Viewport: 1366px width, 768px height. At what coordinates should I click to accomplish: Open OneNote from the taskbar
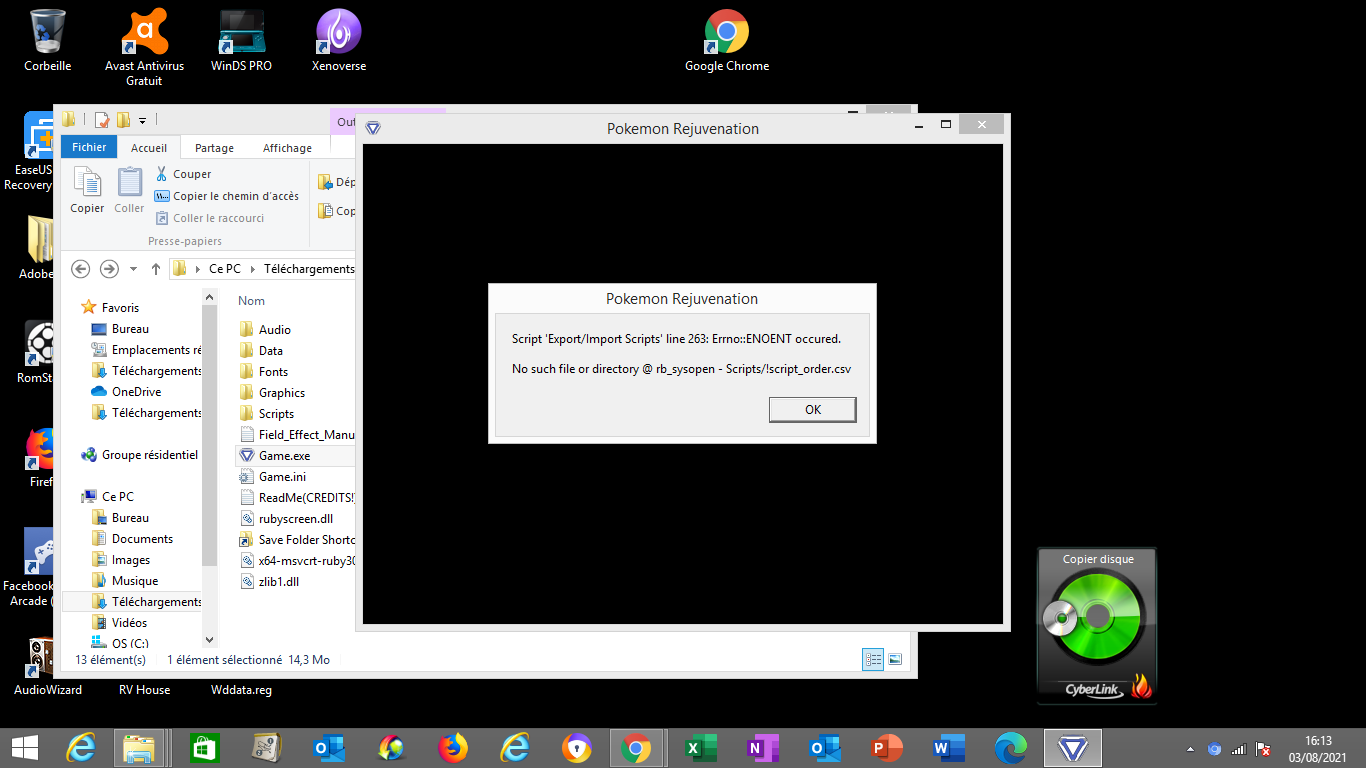tap(762, 748)
